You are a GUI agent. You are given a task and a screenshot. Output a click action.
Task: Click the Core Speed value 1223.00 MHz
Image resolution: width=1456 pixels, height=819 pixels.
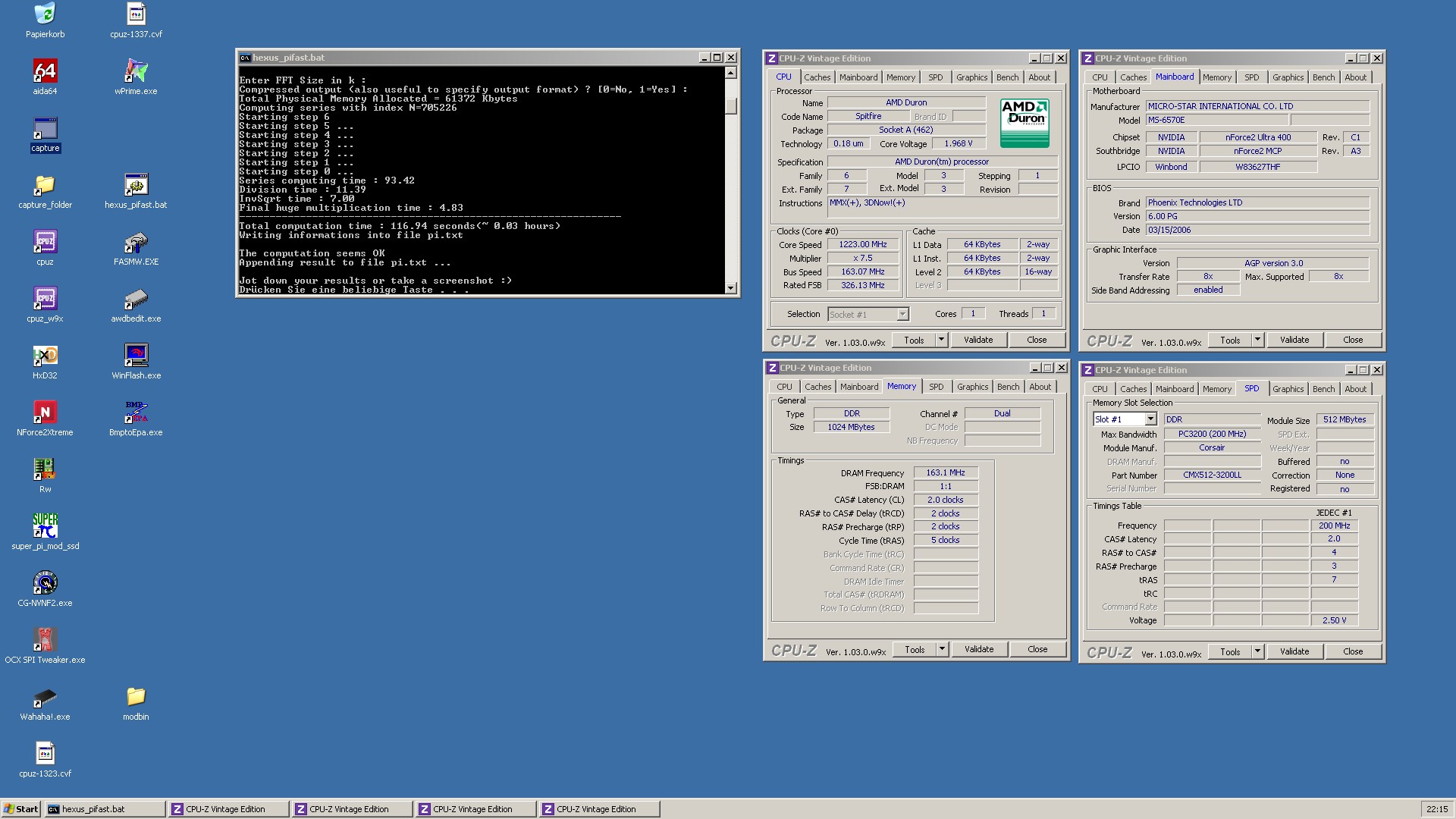coord(863,245)
